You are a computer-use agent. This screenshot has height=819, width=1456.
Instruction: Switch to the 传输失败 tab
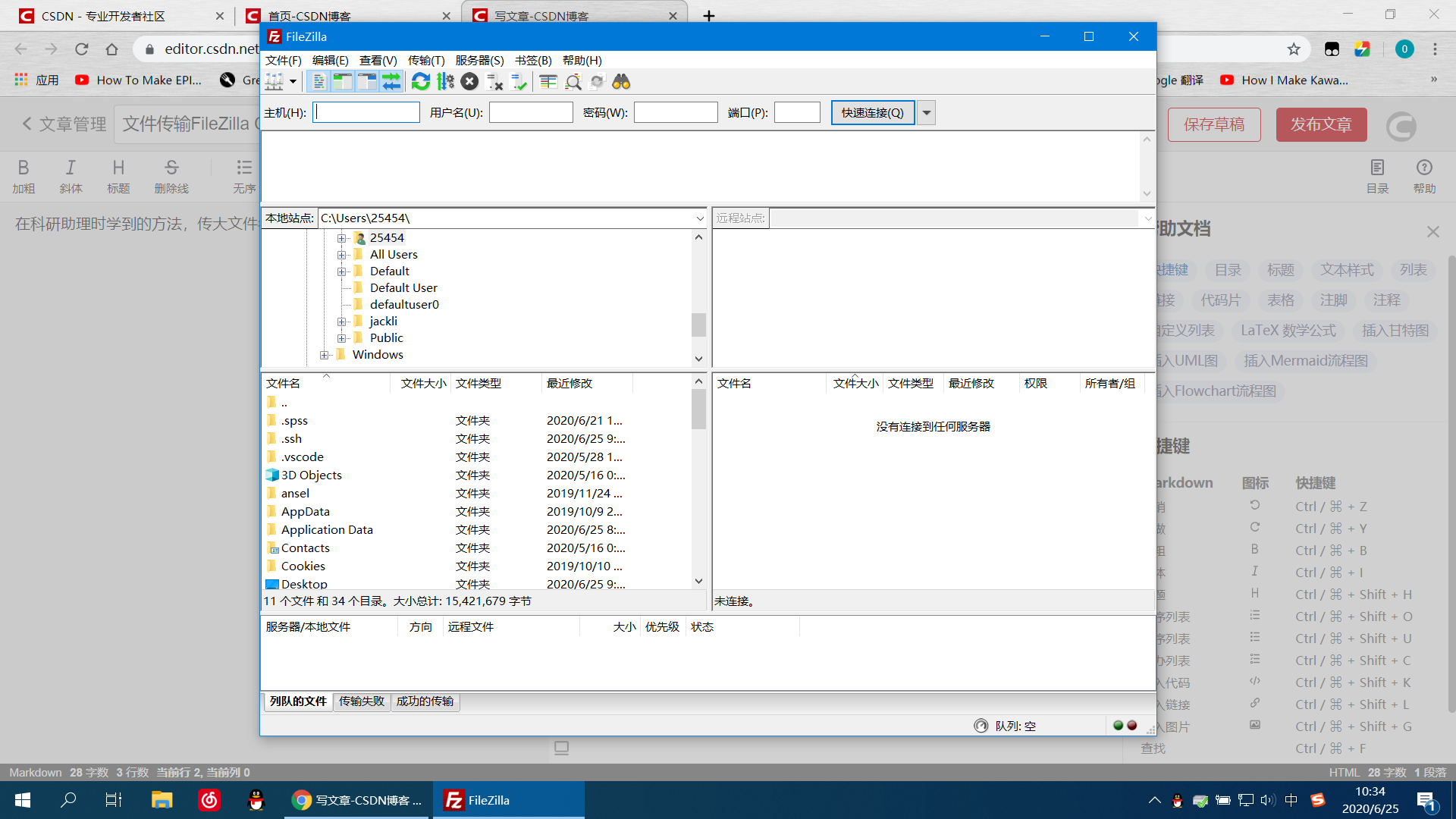click(362, 701)
